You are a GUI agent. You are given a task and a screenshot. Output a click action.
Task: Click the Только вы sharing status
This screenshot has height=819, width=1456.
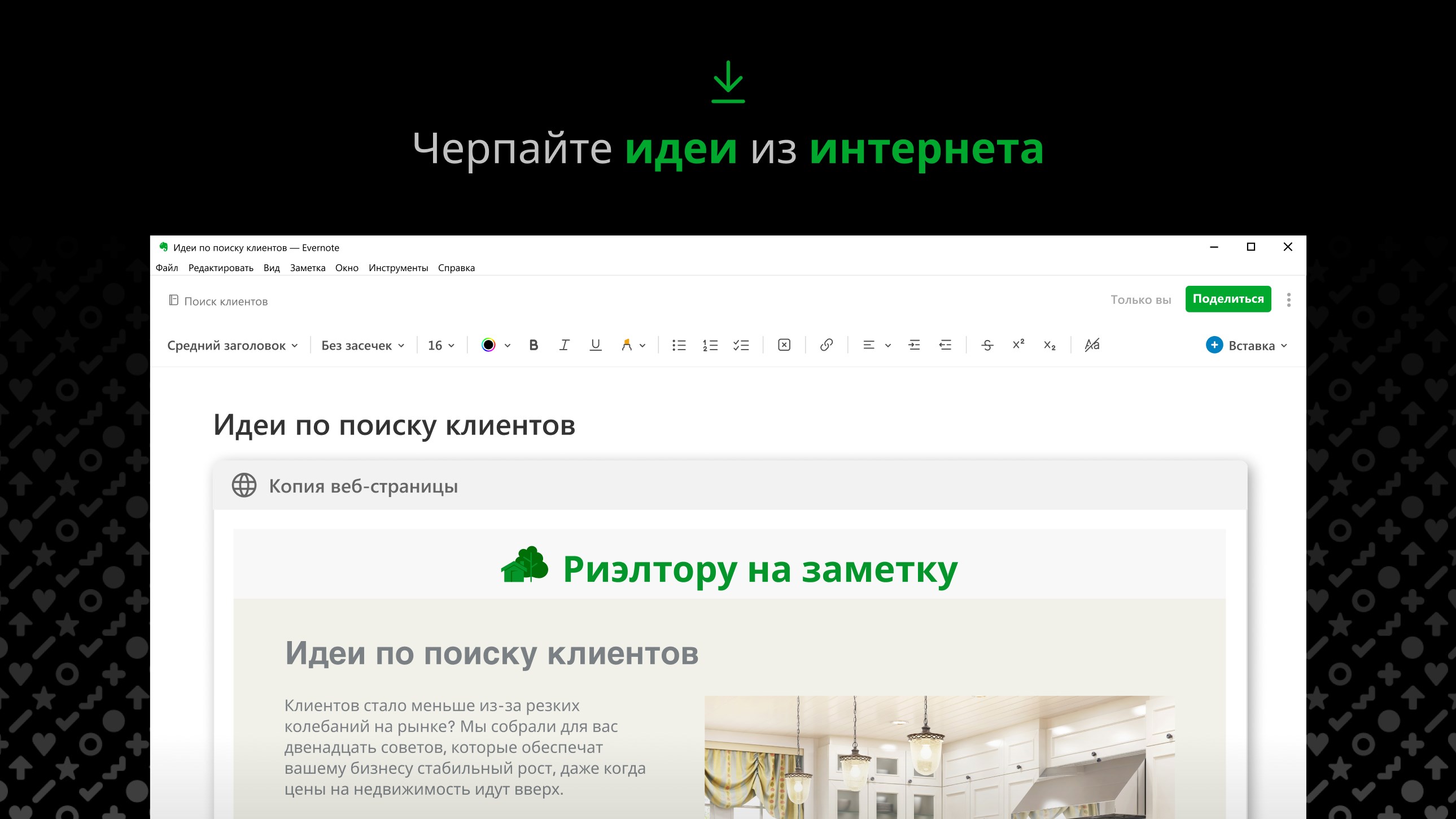pyautogui.click(x=1140, y=300)
